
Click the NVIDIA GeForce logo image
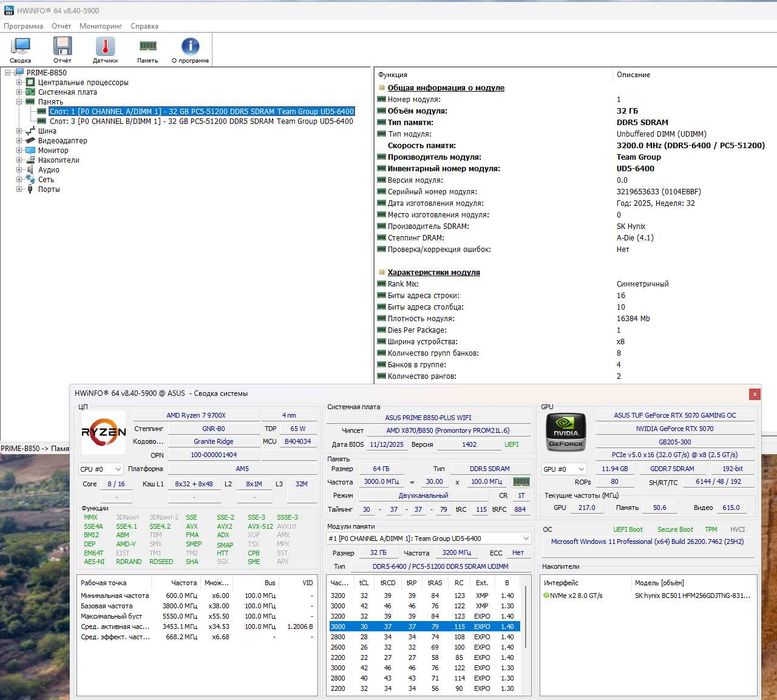564,434
